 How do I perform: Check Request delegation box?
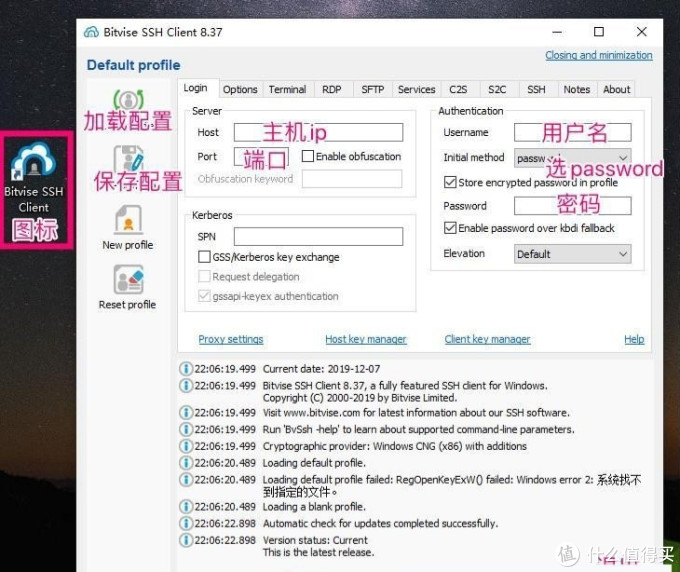pyautogui.click(x=204, y=276)
